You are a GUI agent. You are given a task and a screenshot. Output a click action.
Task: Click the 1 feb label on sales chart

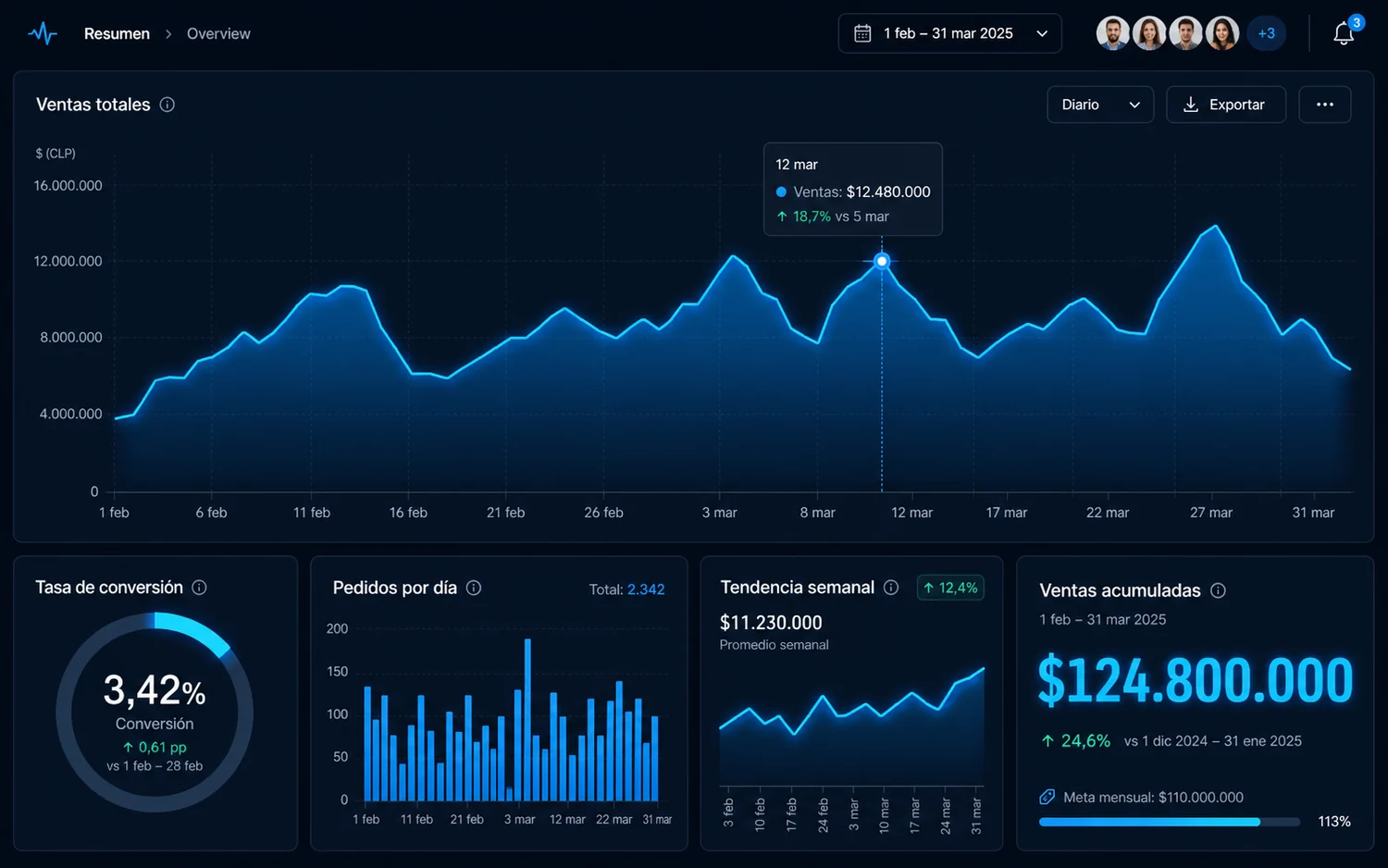(x=114, y=513)
